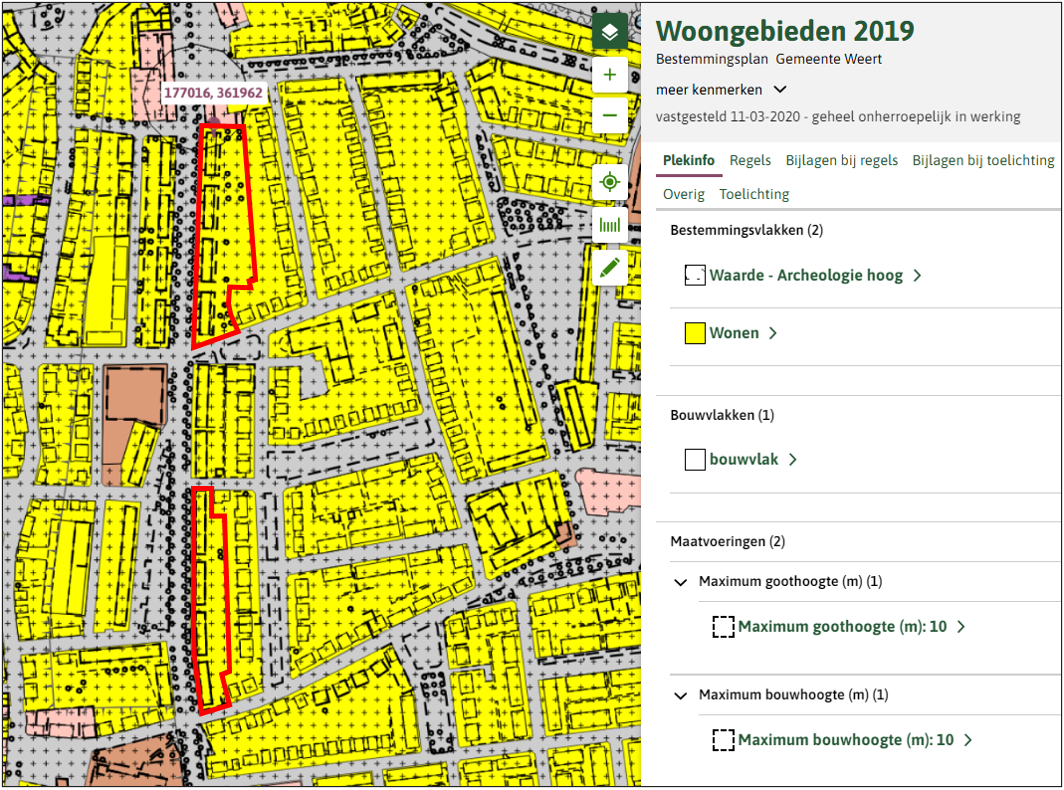
Task: Select the pencil drawing tool
Action: click(609, 265)
